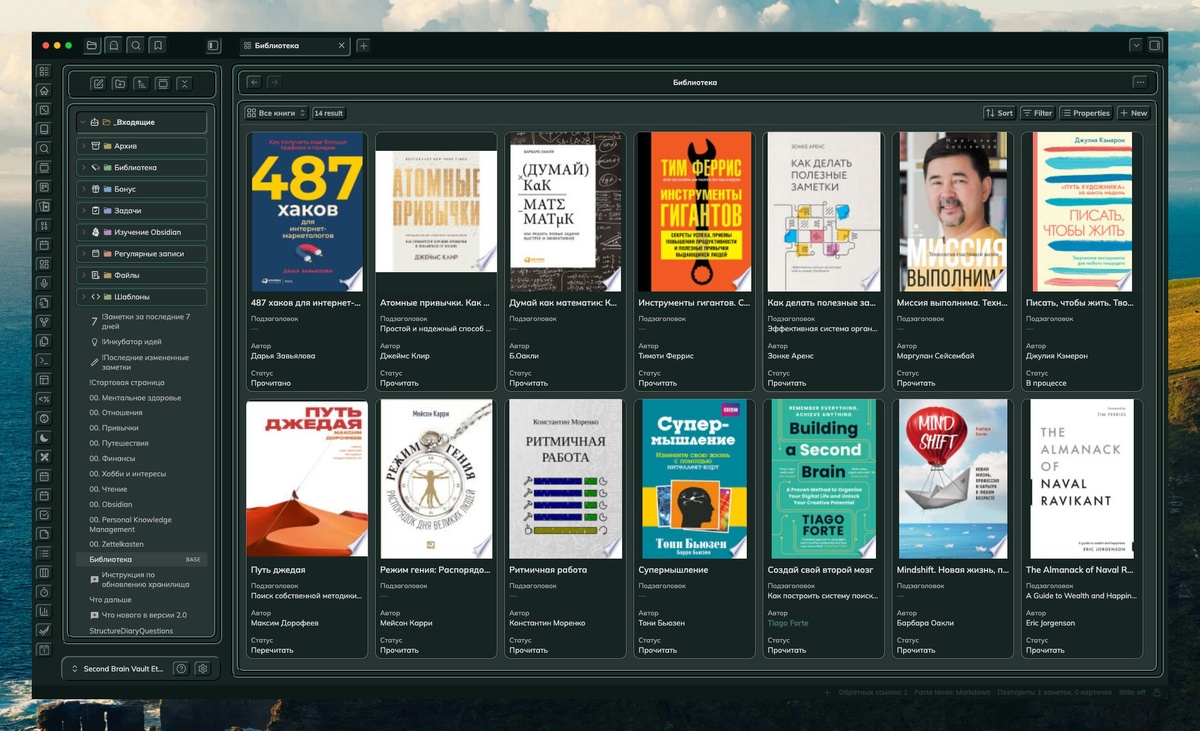Click the stopwatch timer icon in the ribbon
The width and height of the screenshot is (1200, 731).
click(x=43, y=591)
